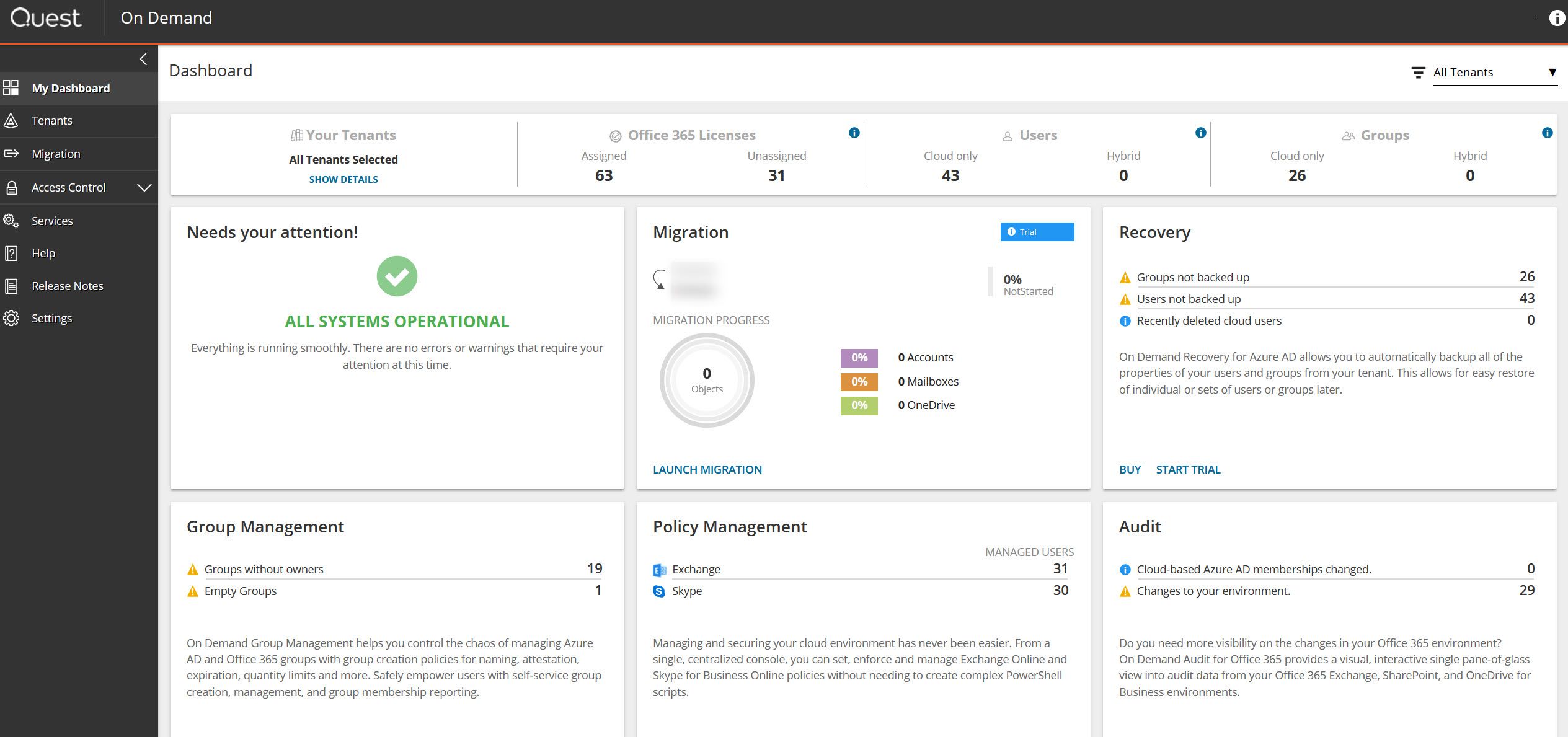Image resolution: width=1568 pixels, height=737 pixels.
Task: Click Recently deleted cloud users info icon
Action: click(x=1125, y=321)
